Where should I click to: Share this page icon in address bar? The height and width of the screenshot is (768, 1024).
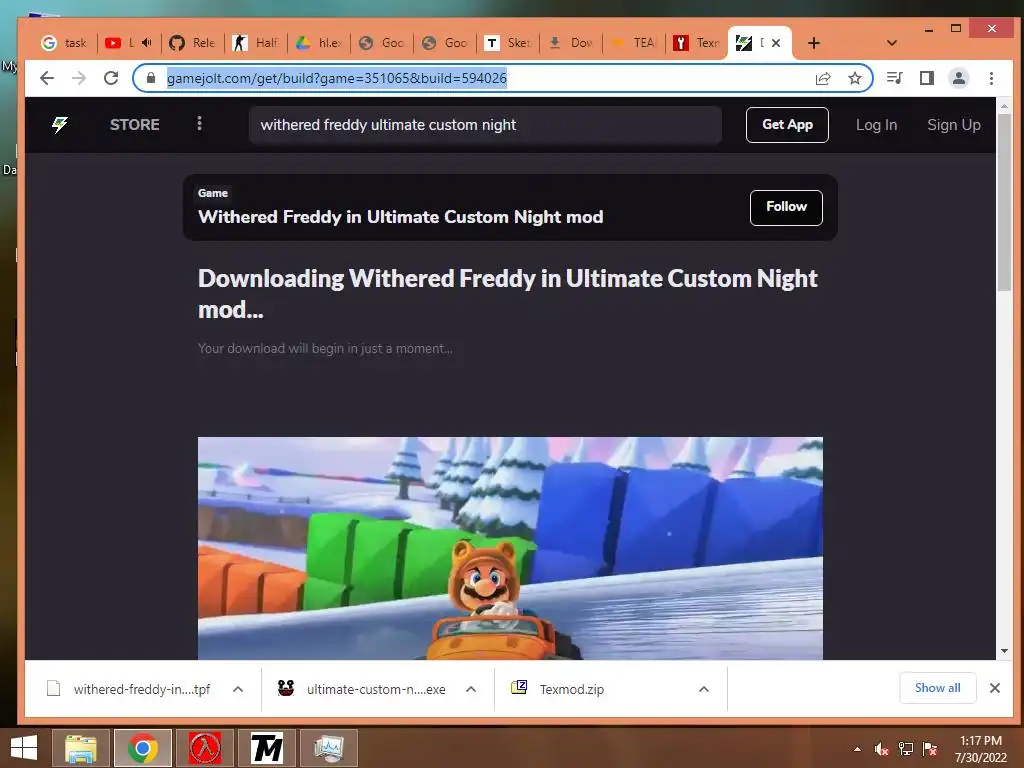point(823,78)
